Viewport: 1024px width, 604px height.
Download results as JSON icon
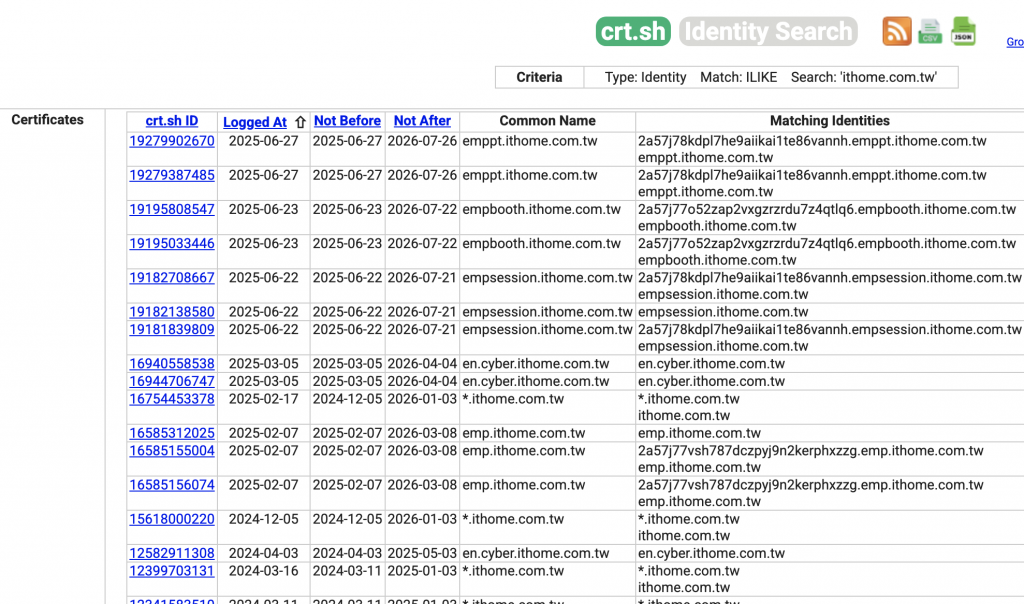pyautogui.click(x=963, y=31)
